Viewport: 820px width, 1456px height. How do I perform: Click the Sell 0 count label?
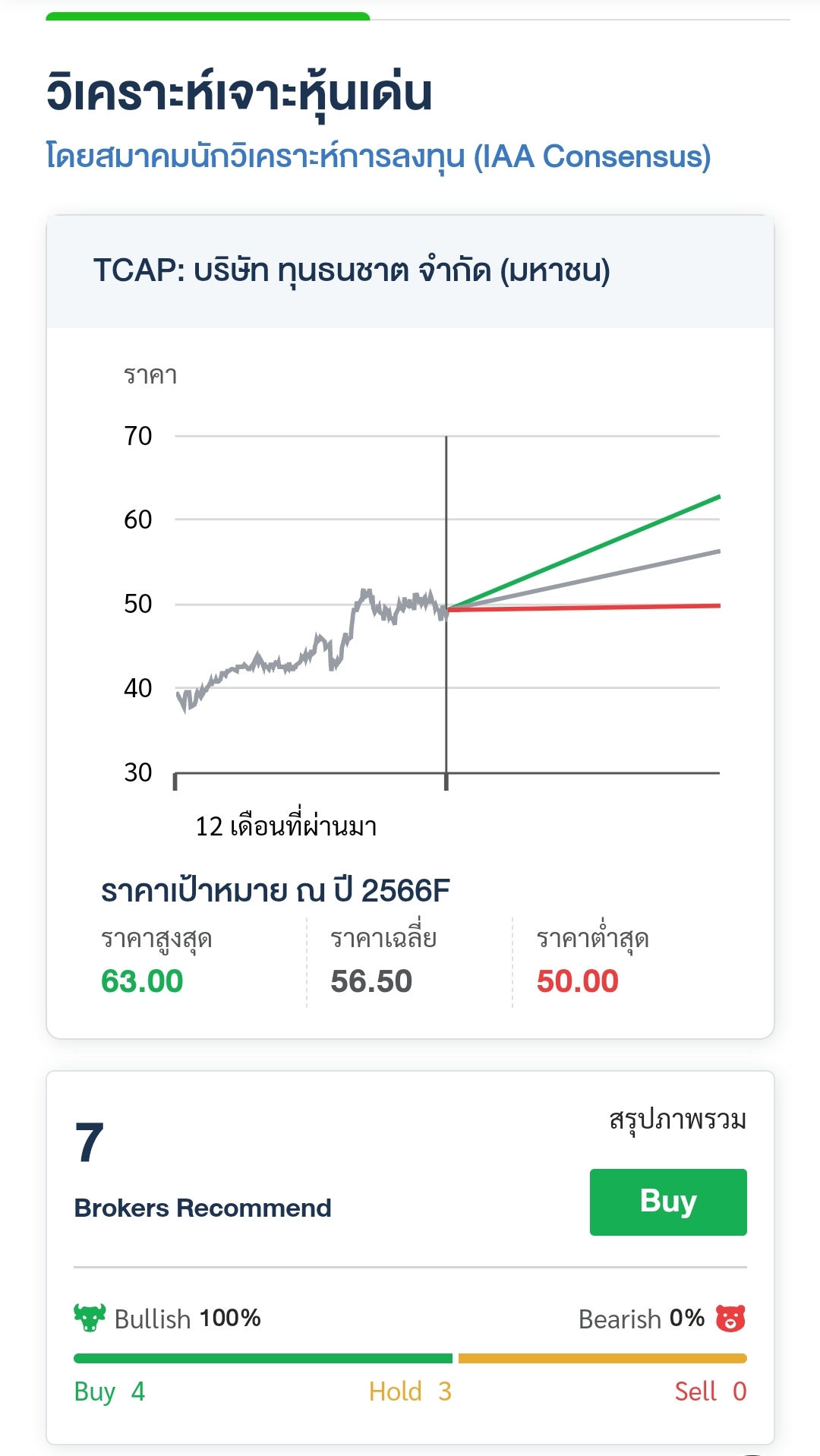coord(711,1391)
